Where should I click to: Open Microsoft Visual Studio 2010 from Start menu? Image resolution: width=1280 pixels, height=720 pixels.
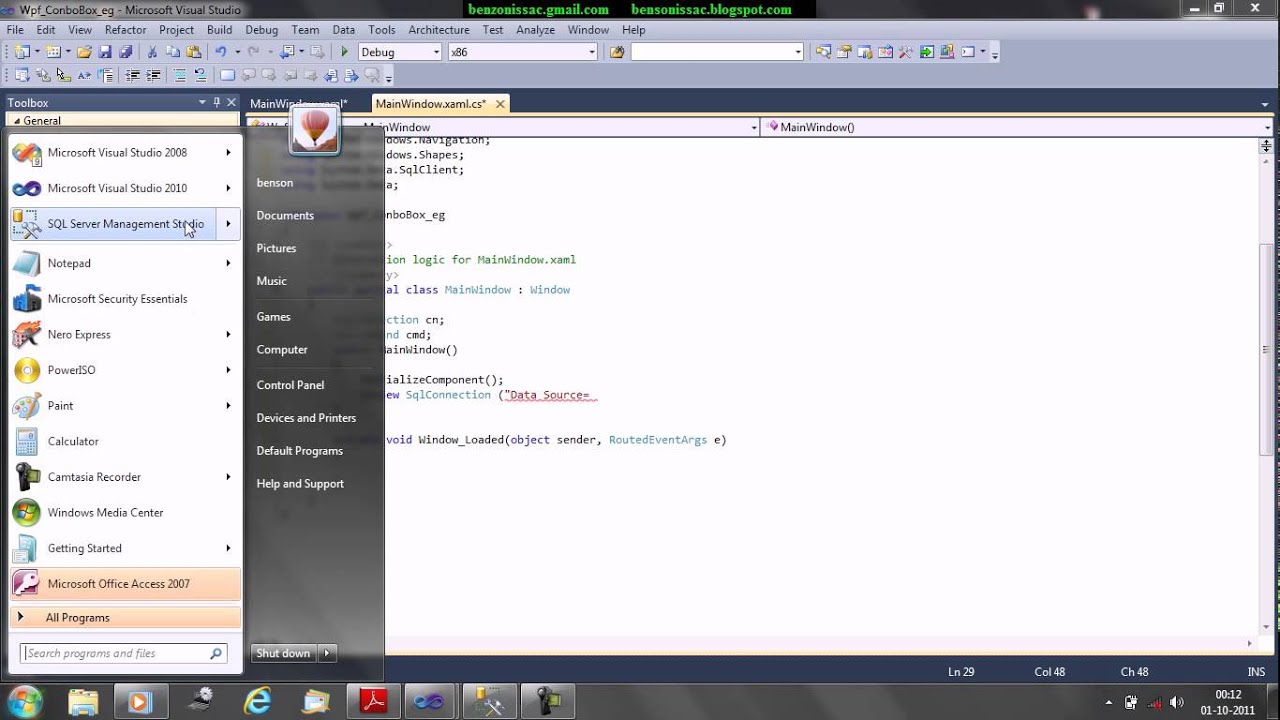click(117, 188)
